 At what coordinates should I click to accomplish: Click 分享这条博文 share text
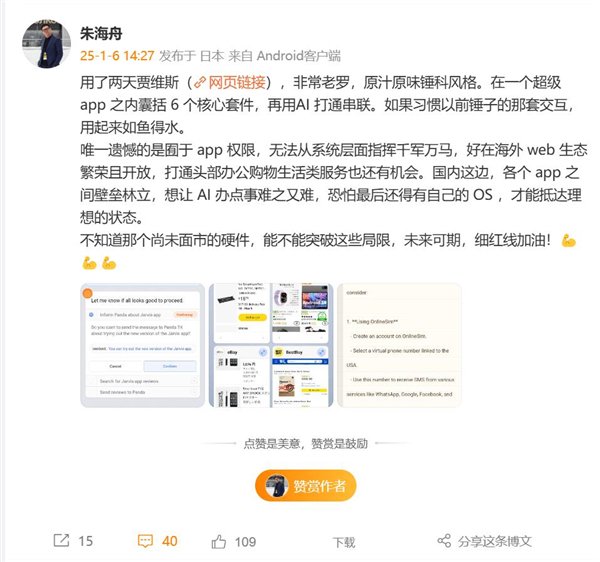(495, 541)
